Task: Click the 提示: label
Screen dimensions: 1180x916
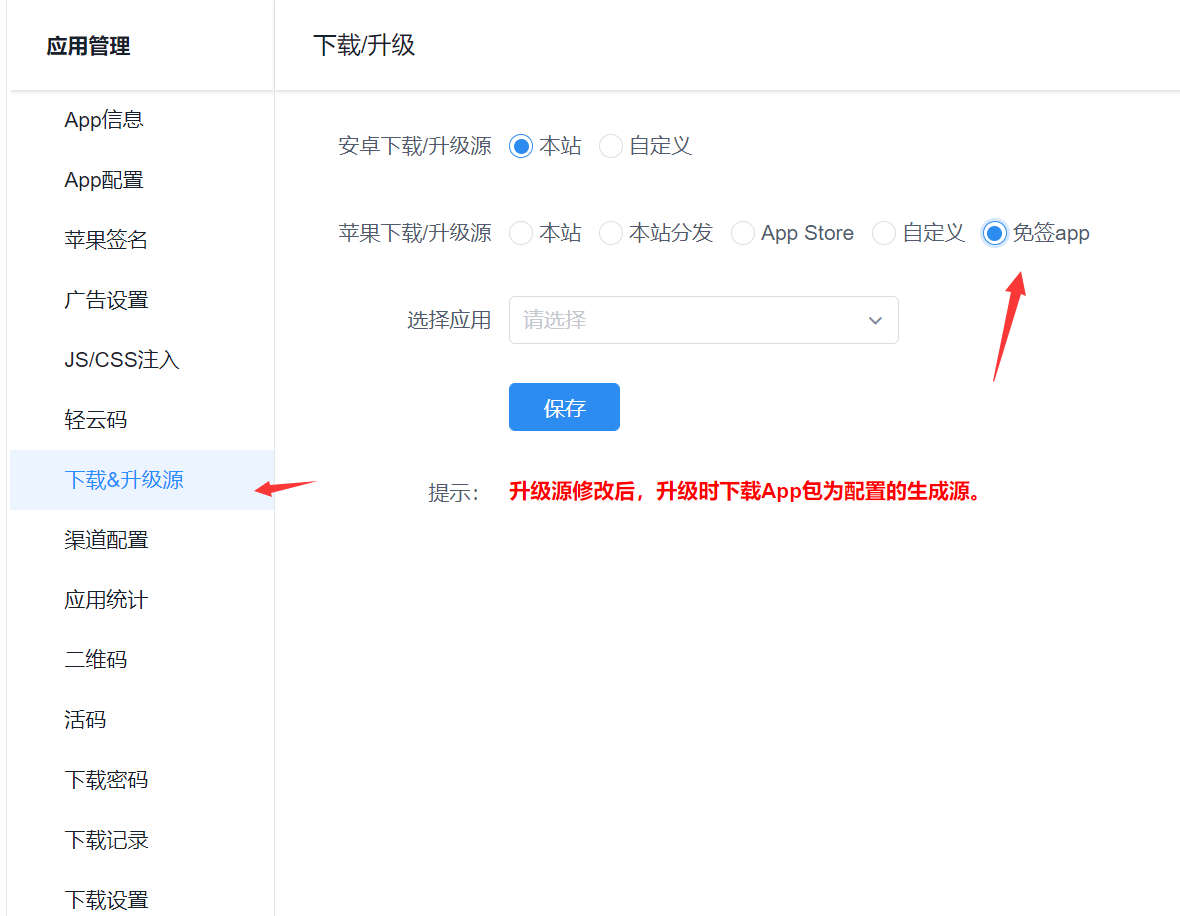Action: pos(453,493)
